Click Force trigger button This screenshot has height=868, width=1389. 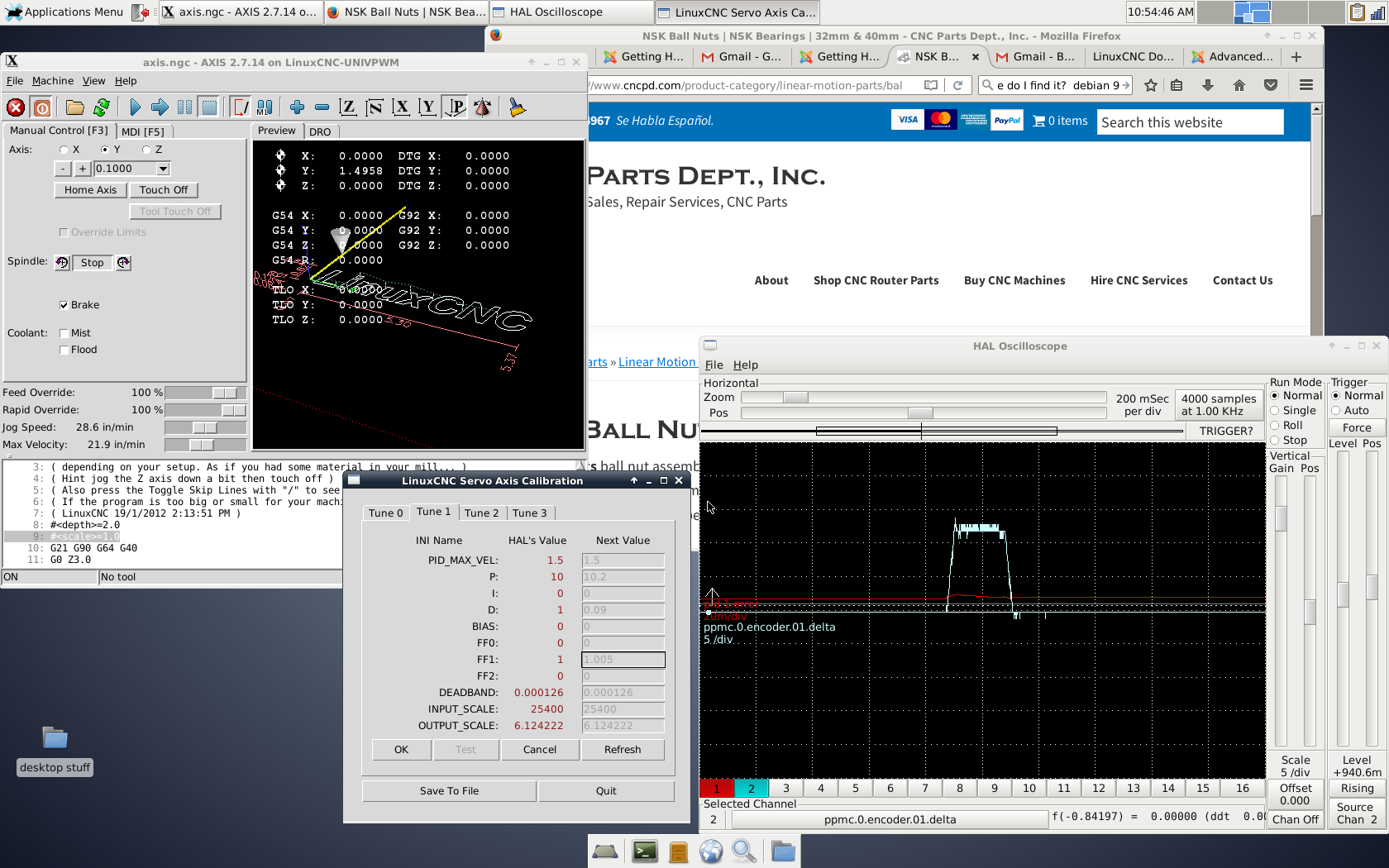pyautogui.click(x=1357, y=428)
